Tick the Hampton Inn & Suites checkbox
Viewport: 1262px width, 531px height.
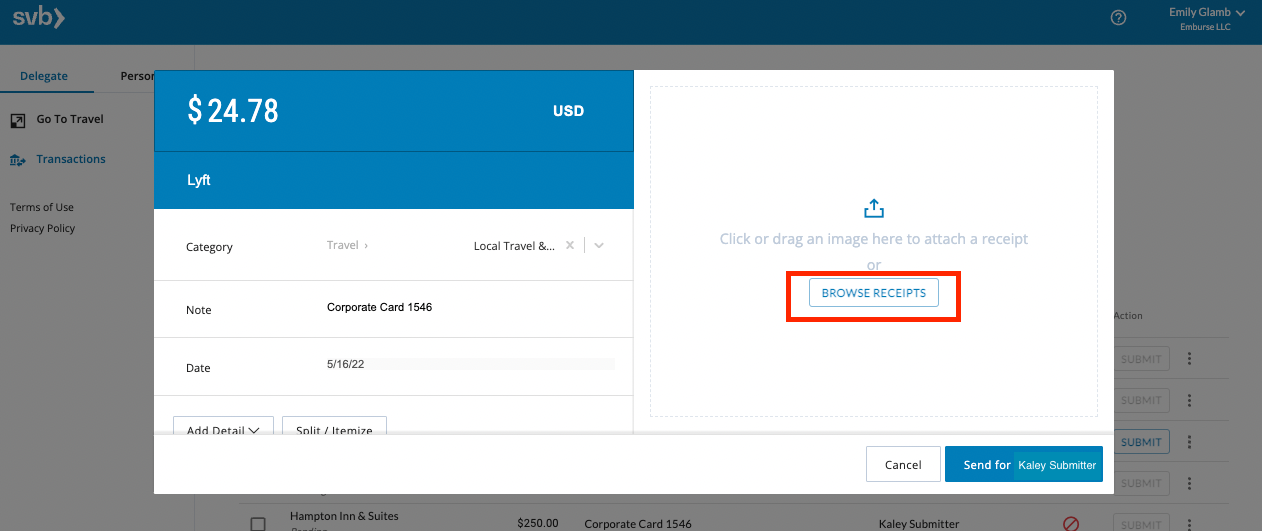tap(258, 524)
